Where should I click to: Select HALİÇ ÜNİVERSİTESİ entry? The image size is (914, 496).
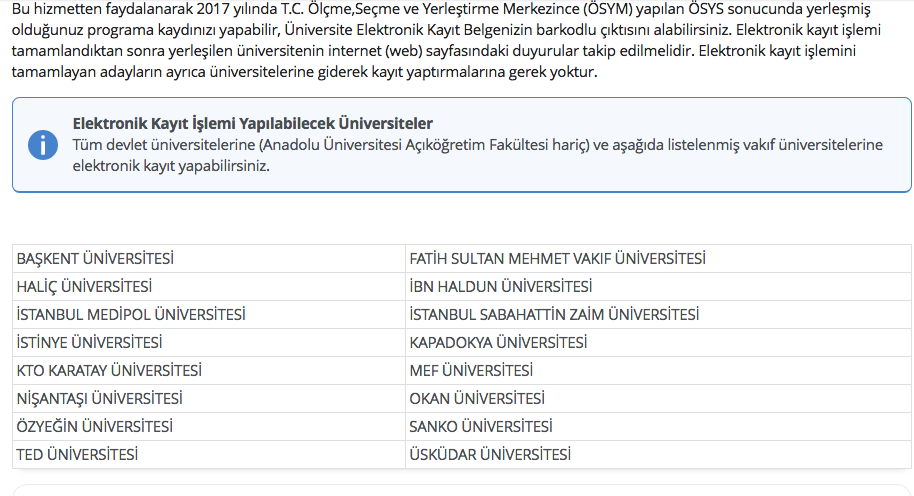tap(209, 286)
